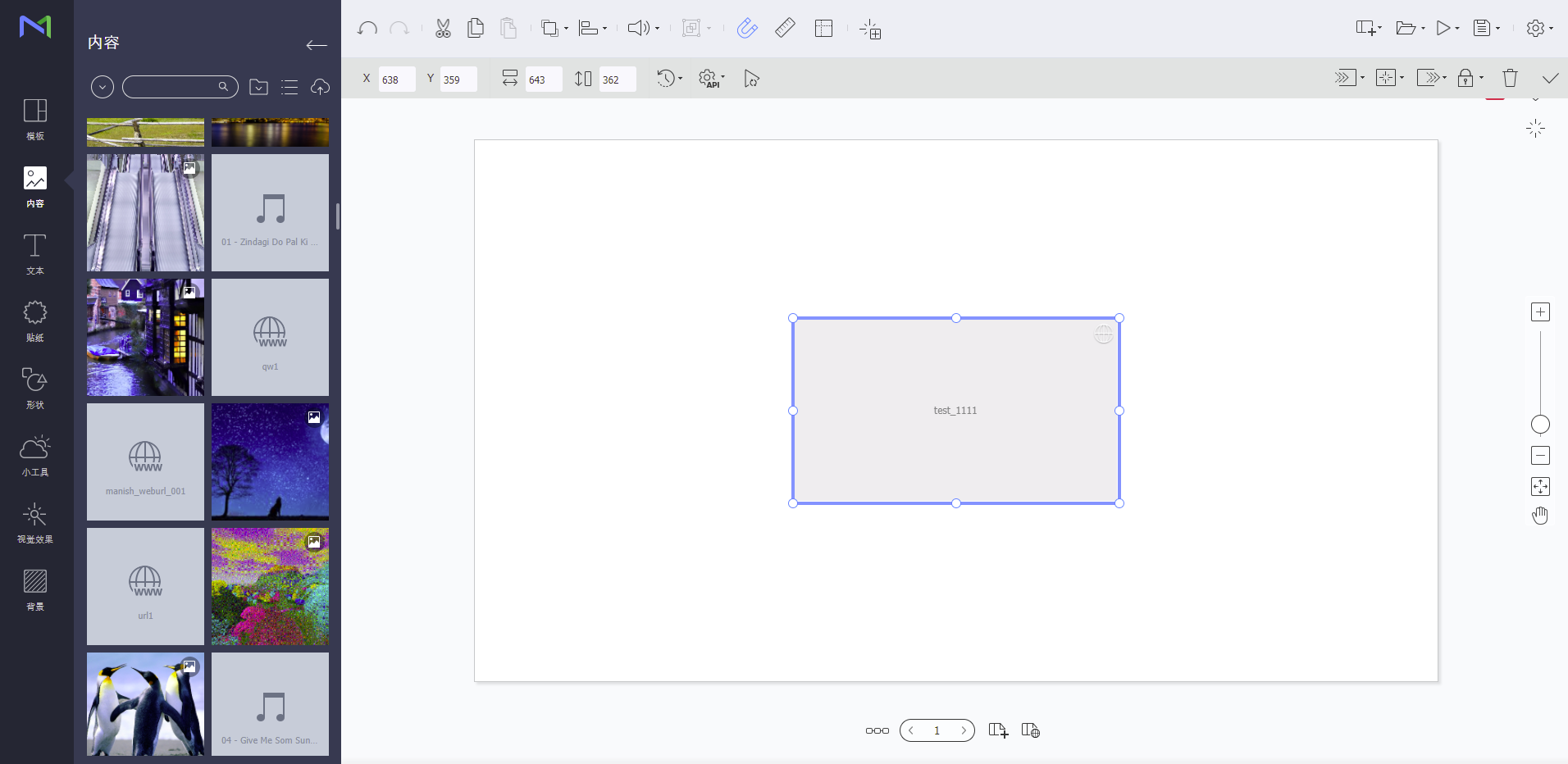Click the zoom slider handle
Viewport: 1568px width, 764px height.
1540,425
